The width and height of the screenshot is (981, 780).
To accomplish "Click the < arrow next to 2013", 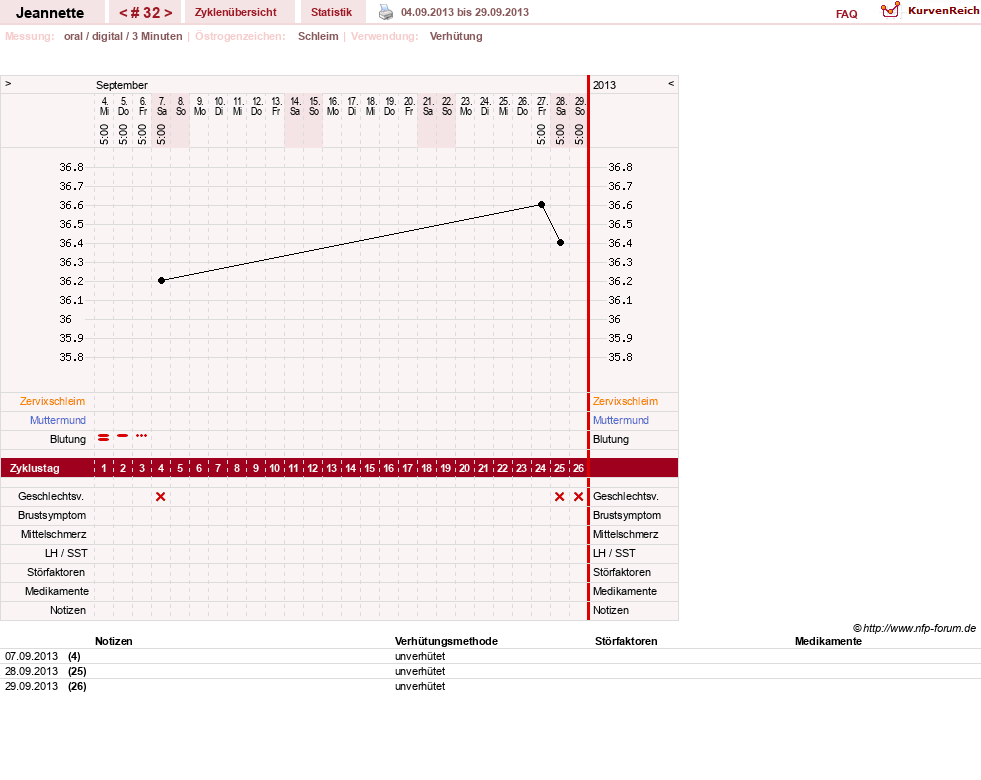I will (671, 83).
